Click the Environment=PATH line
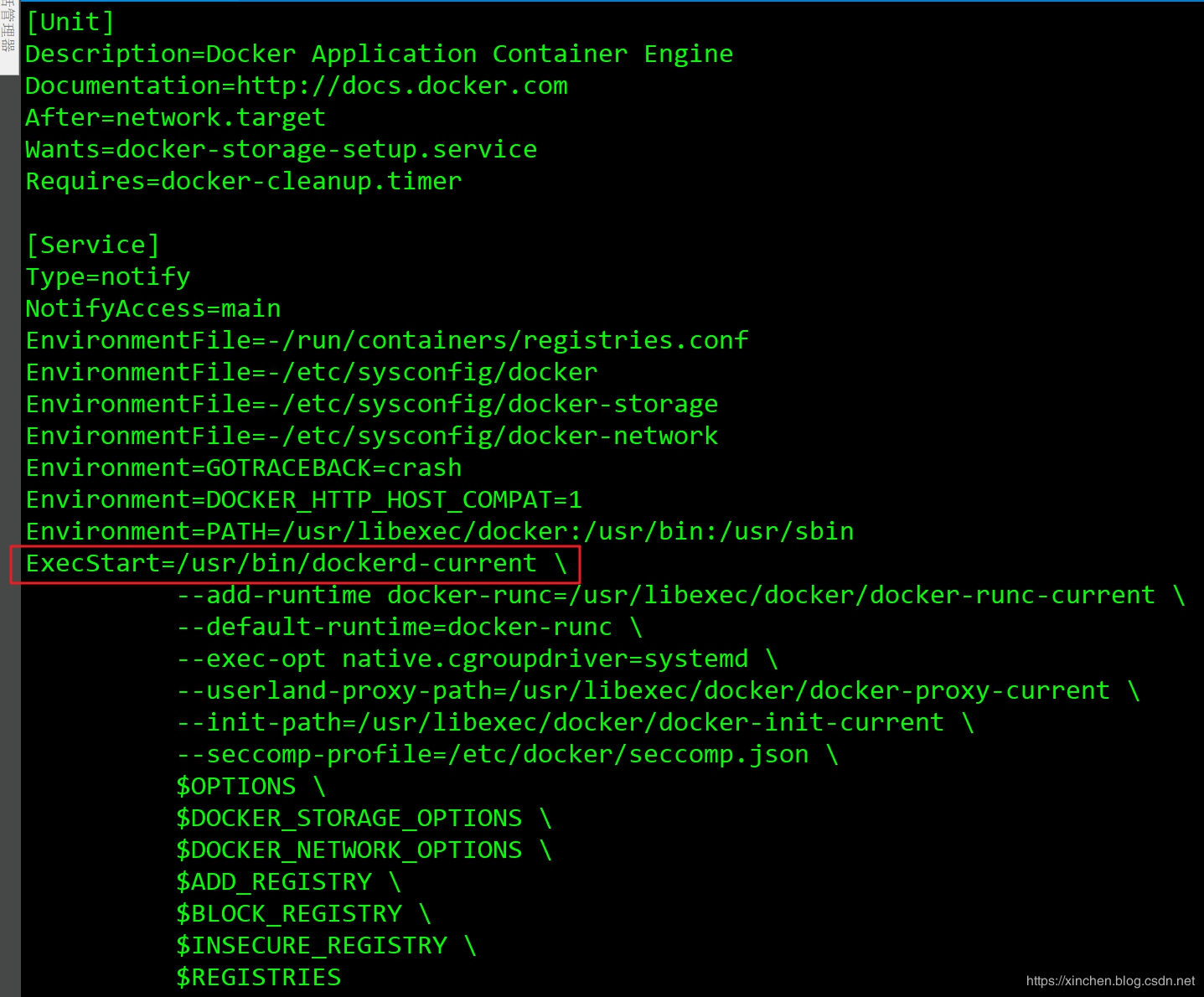This screenshot has height=997, width=1204. (x=440, y=532)
